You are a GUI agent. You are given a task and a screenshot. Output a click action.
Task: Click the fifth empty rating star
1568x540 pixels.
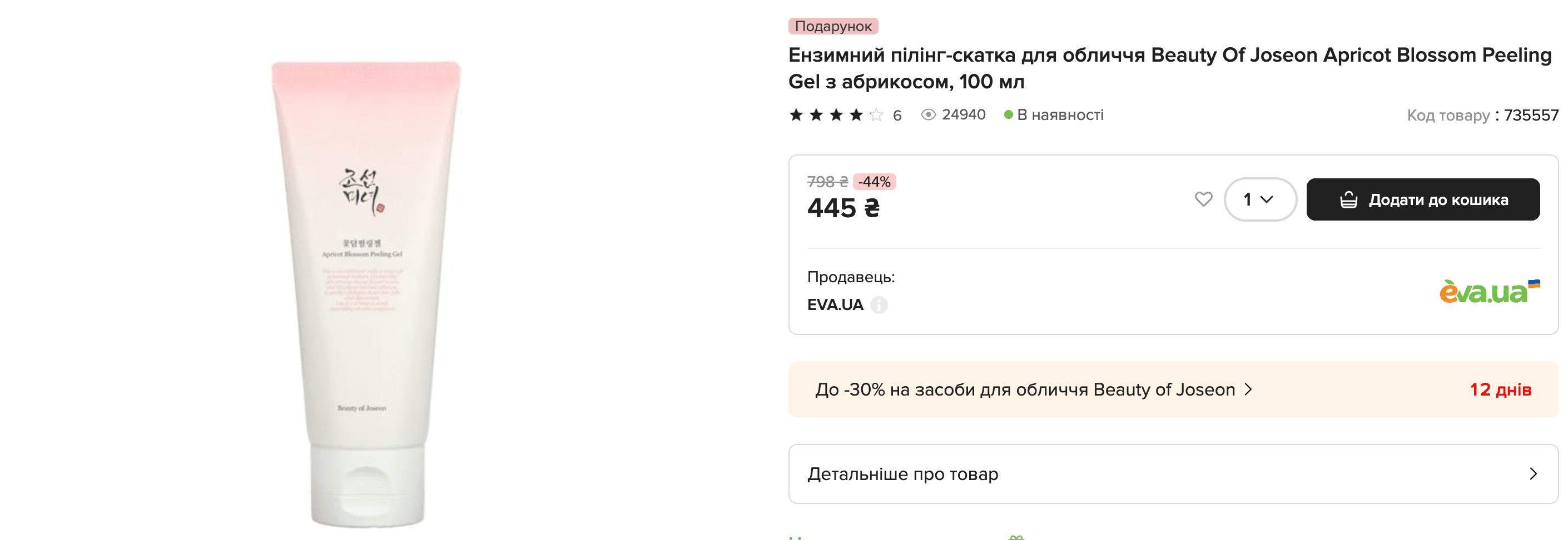pyautogui.click(x=876, y=115)
